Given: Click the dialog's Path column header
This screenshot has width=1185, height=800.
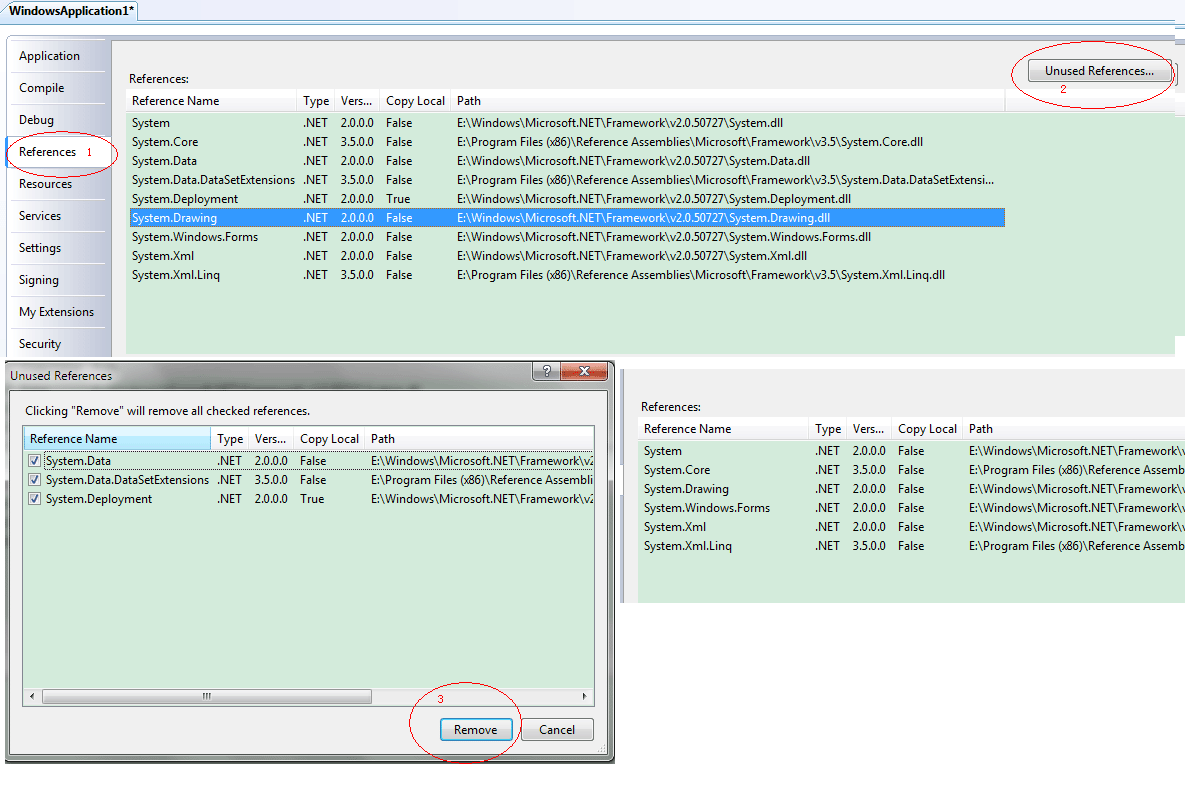Looking at the screenshot, I should pos(479,439).
